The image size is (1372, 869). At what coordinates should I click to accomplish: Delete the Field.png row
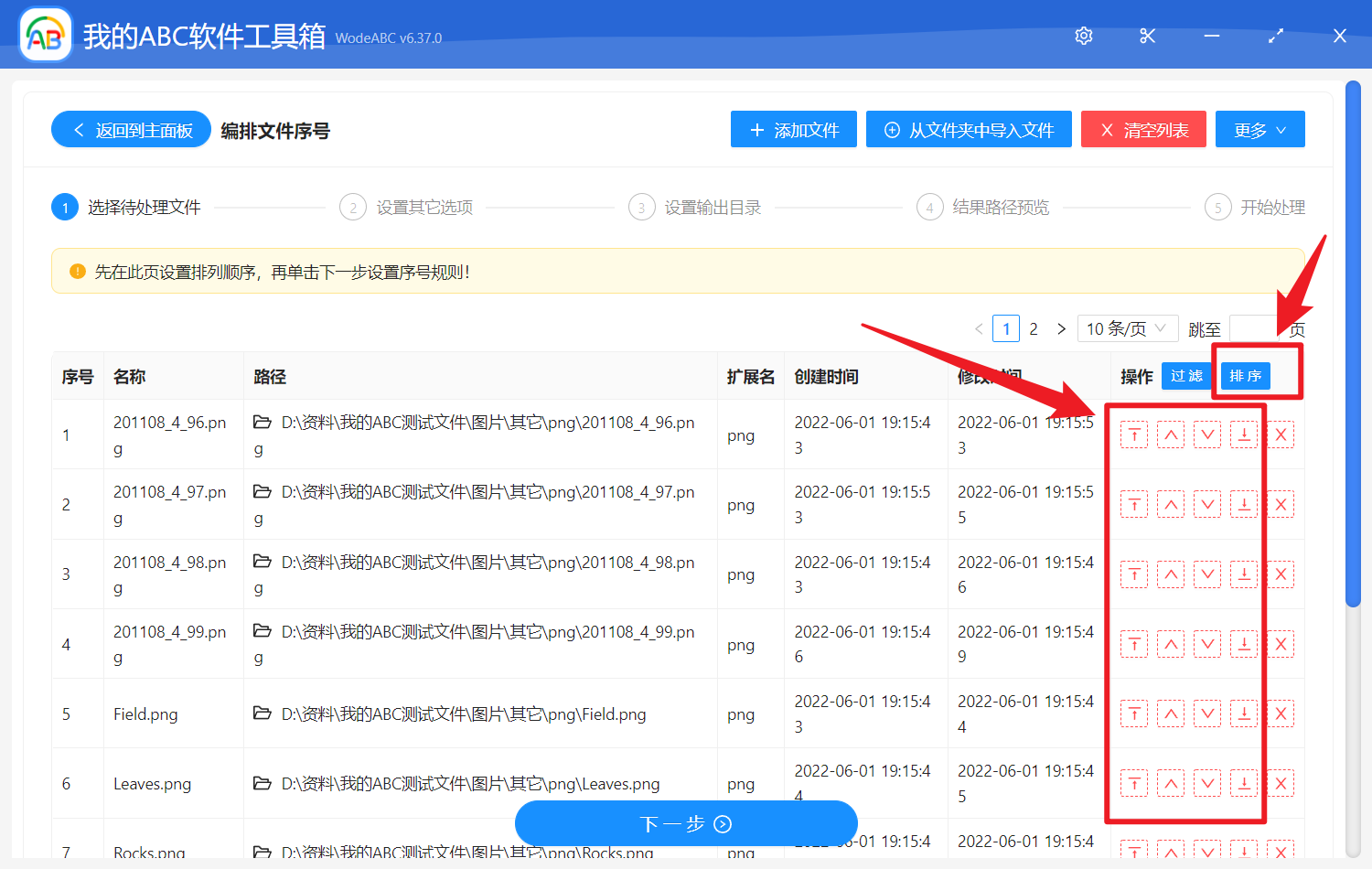pos(1281,714)
